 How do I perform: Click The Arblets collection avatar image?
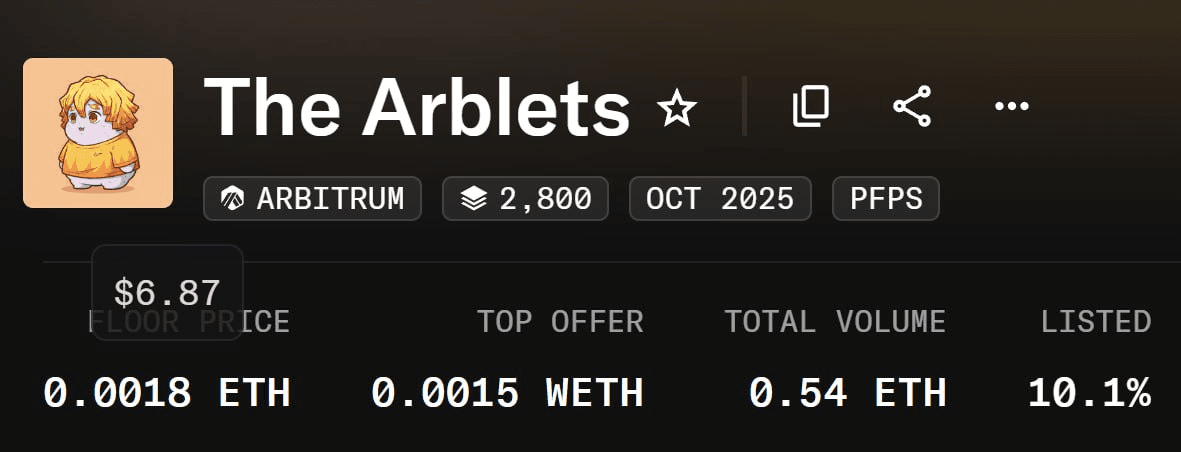click(x=98, y=133)
